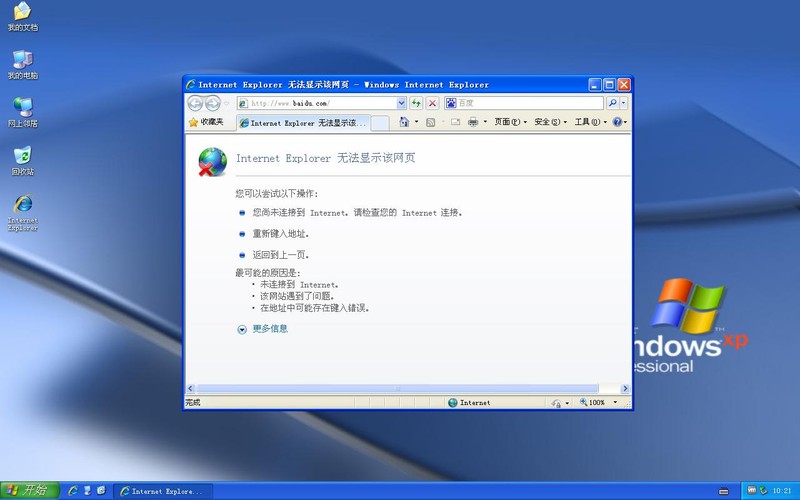Screen dimensions: 800x500
Task: Expand 更多信息 more information section
Action: coord(242,330)
